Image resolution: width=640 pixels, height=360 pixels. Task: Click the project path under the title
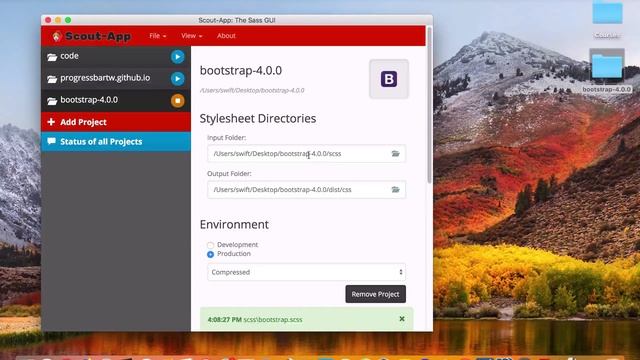(x=252, y=90)
